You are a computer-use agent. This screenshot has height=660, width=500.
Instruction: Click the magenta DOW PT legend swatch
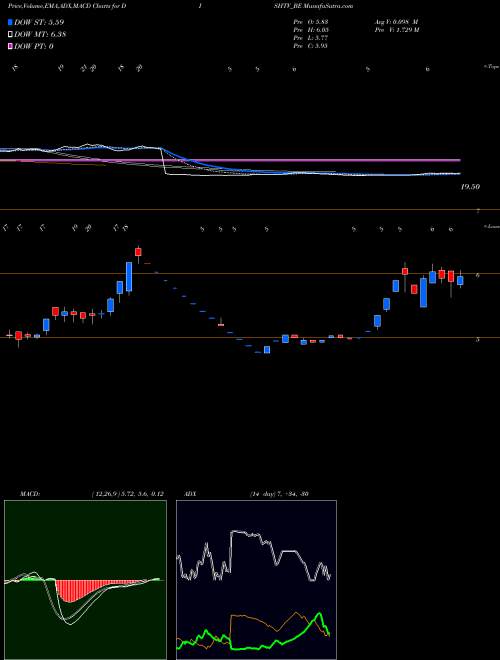[x=10, y=46]
